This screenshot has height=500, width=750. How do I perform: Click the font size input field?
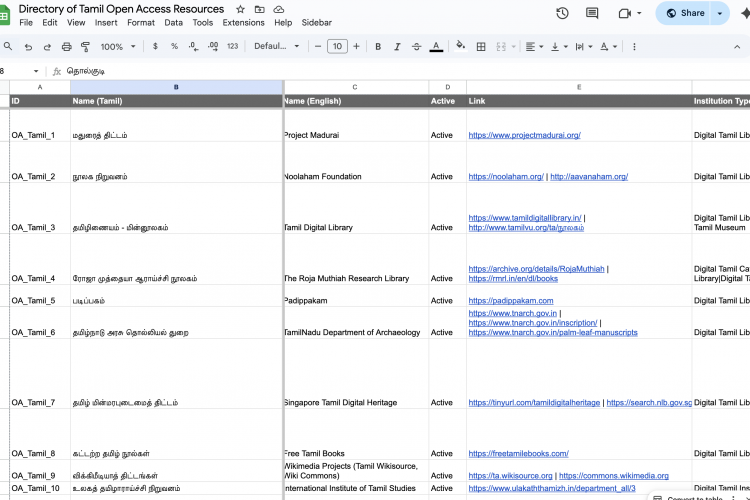pos(337,46)
